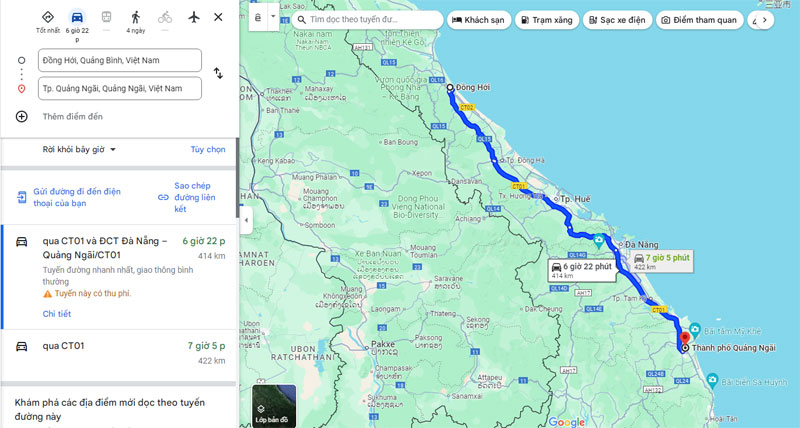Image resolution: width=800 pixels, height=428 pixels.
Task: Select the driving travel mode icon
Action: pos(77,17)
